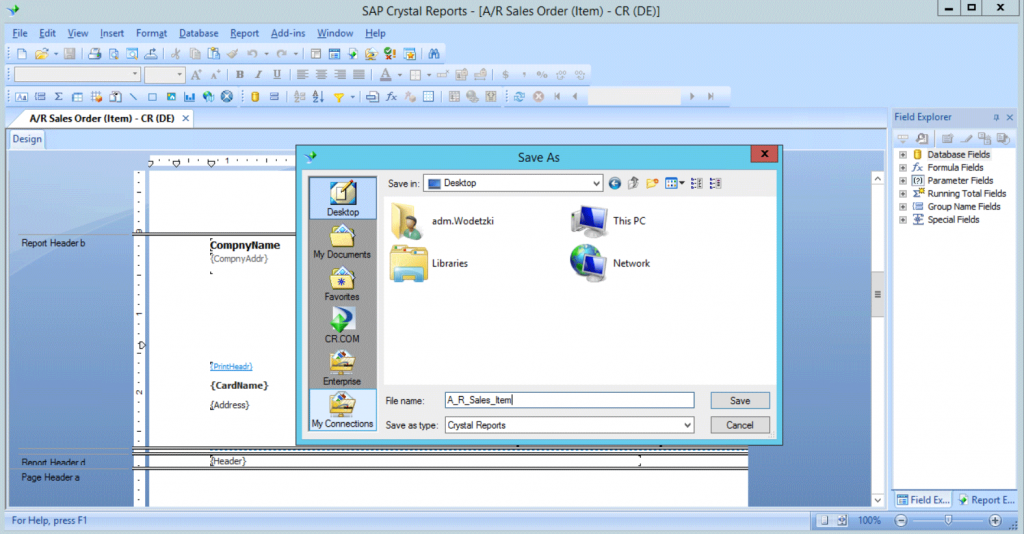Click the Insert Chart icon
The width and height of the screenshot is (1024, 534).
pyautogui.click(x=189, y=97)
